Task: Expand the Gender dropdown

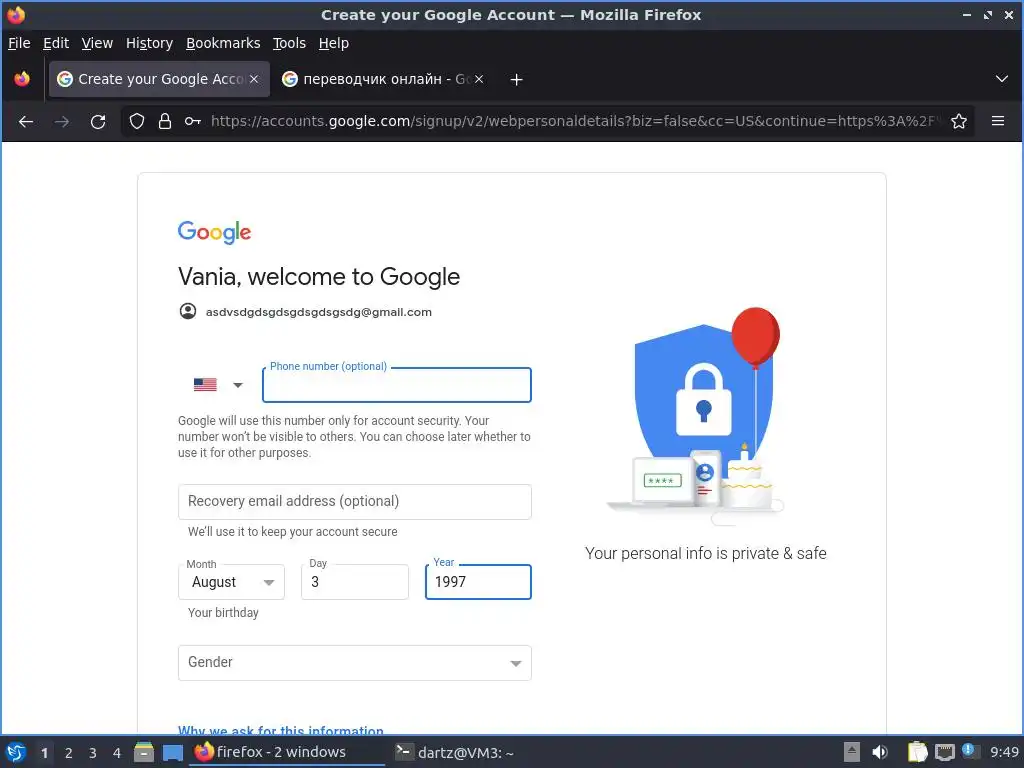Action: click(355, 663)
